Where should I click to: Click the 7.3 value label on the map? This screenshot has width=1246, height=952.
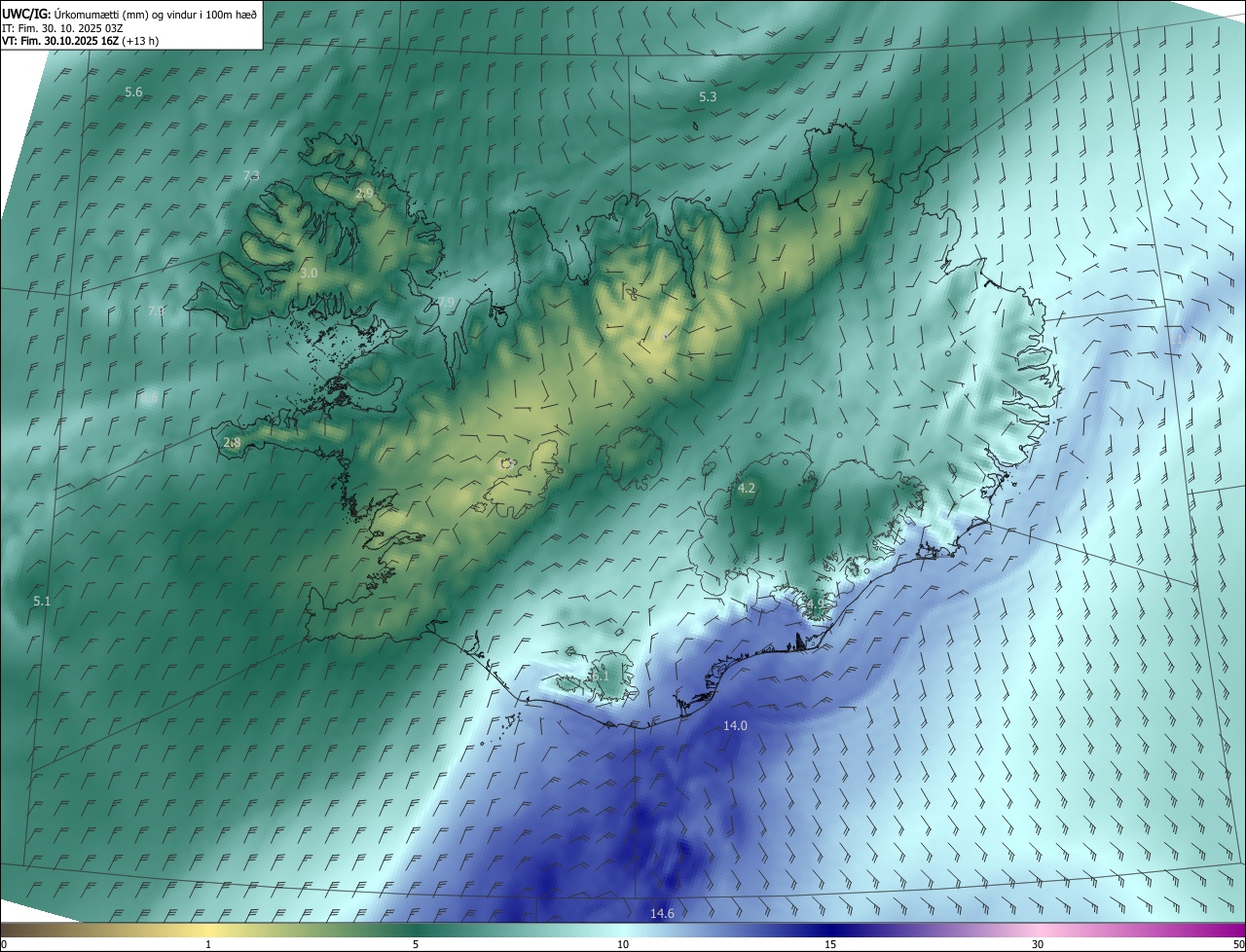click(251, 175)
